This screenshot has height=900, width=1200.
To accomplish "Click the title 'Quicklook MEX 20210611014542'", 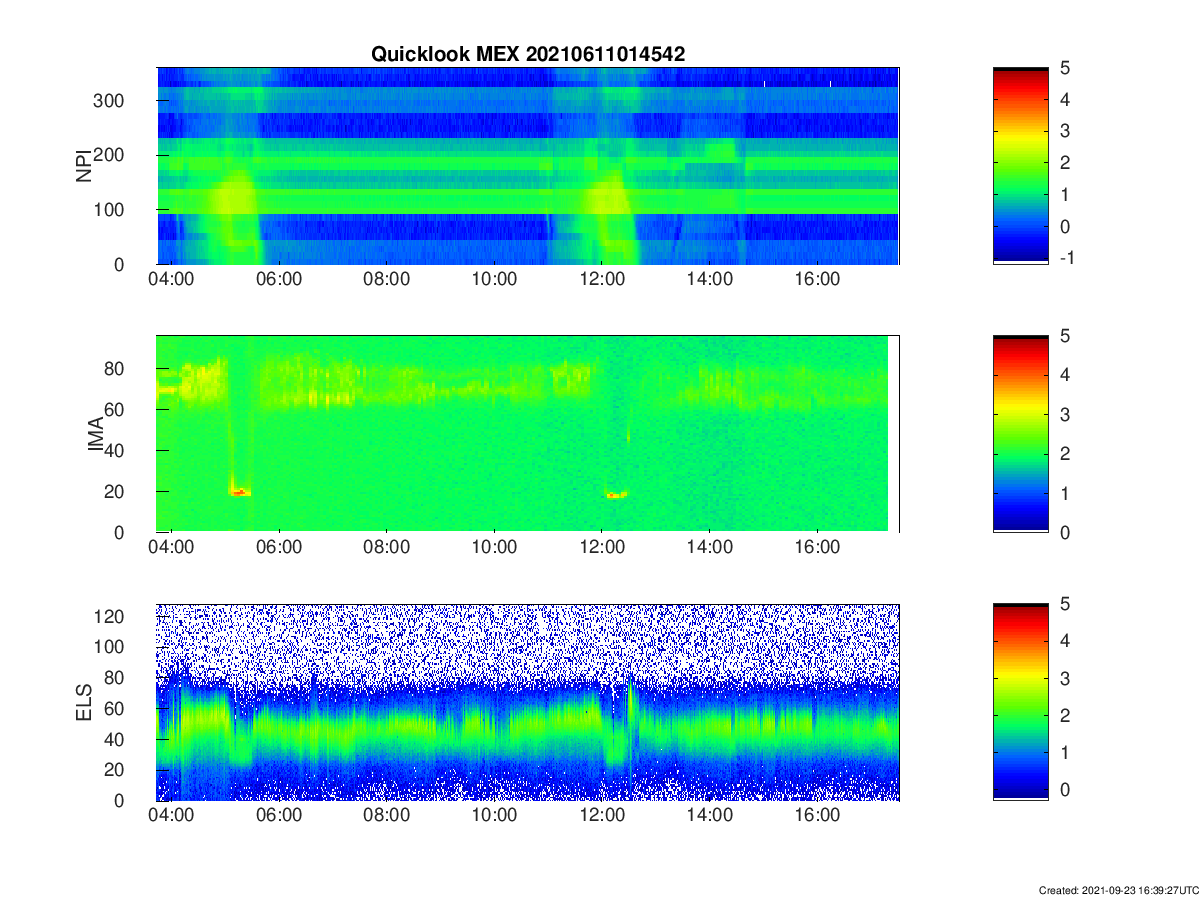I will pos(528,55).
